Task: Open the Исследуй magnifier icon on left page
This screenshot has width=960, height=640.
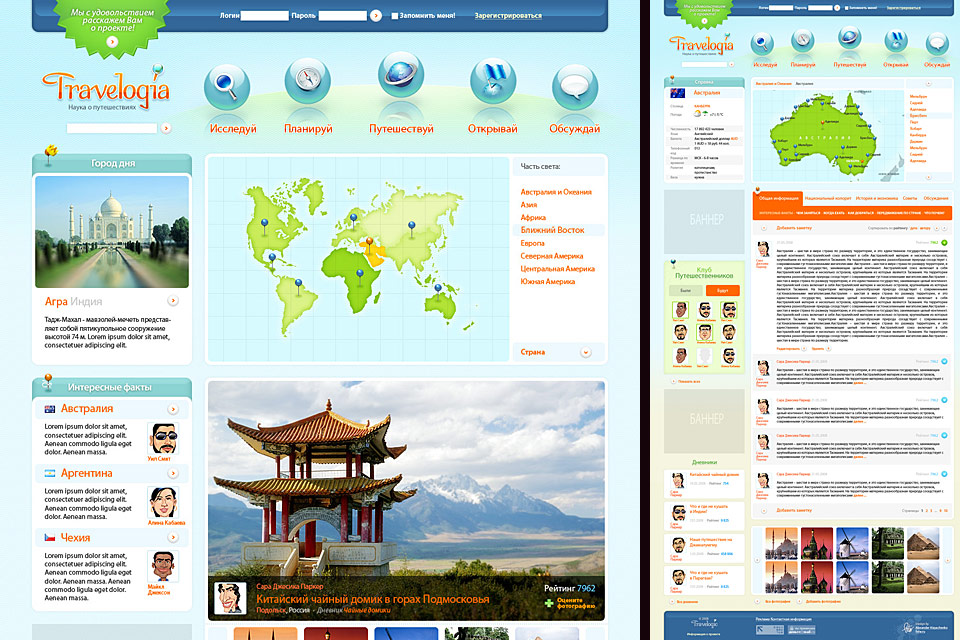Action: click(x=227, y=87)
